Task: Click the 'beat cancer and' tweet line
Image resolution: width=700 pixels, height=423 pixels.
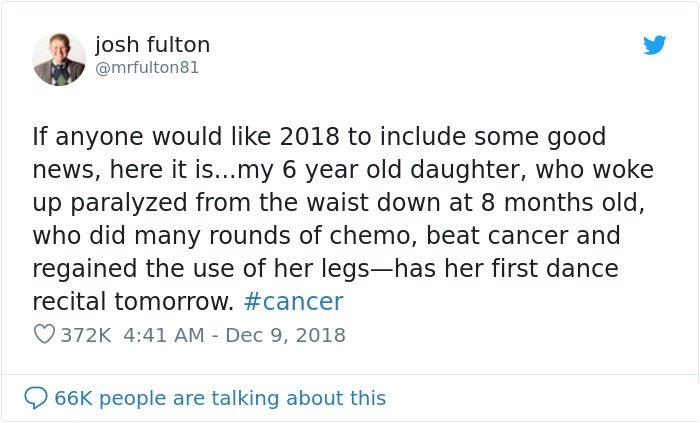Action: [523, 235]
